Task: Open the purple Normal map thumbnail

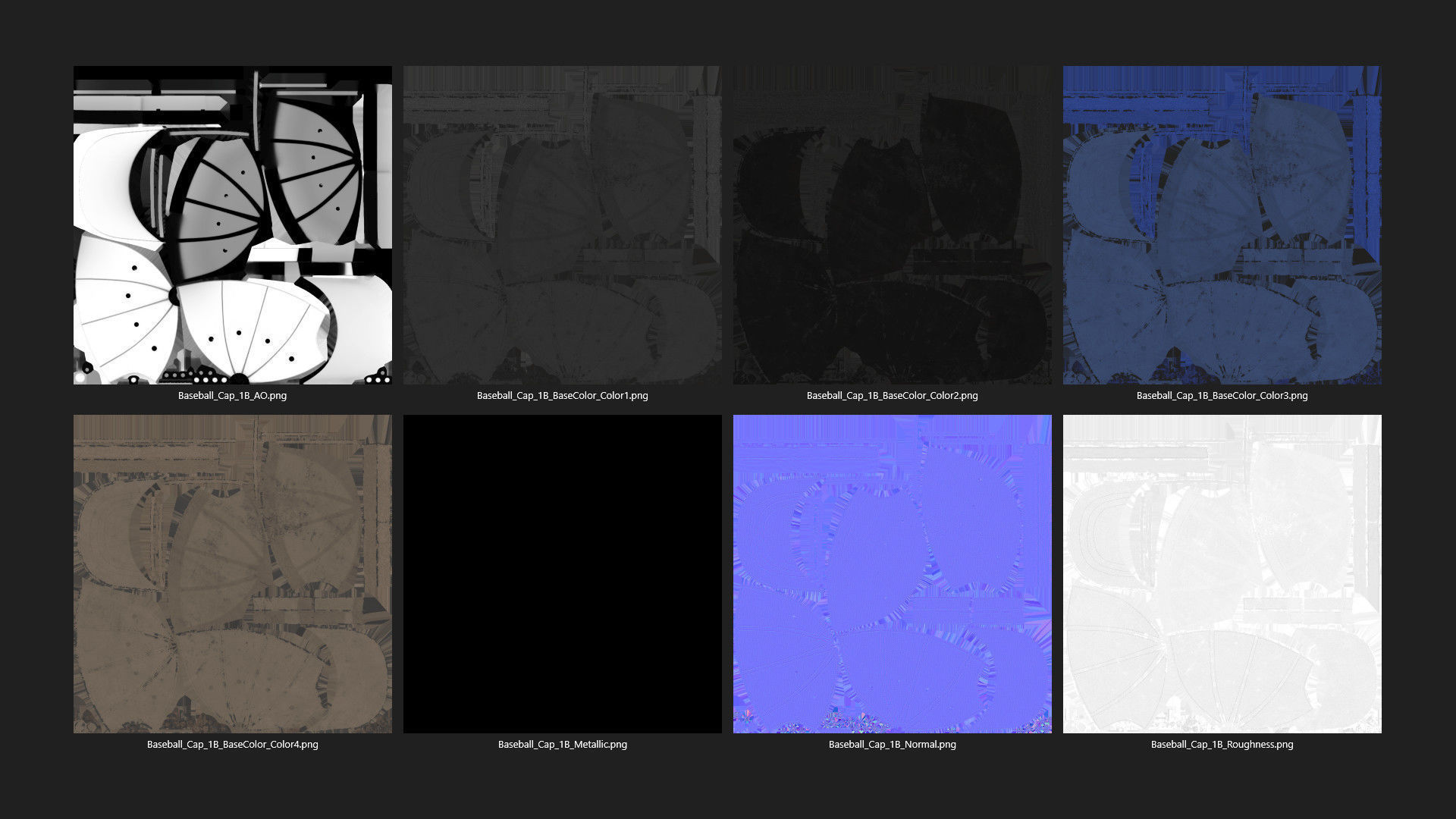Action: click(x=892, y=573)
